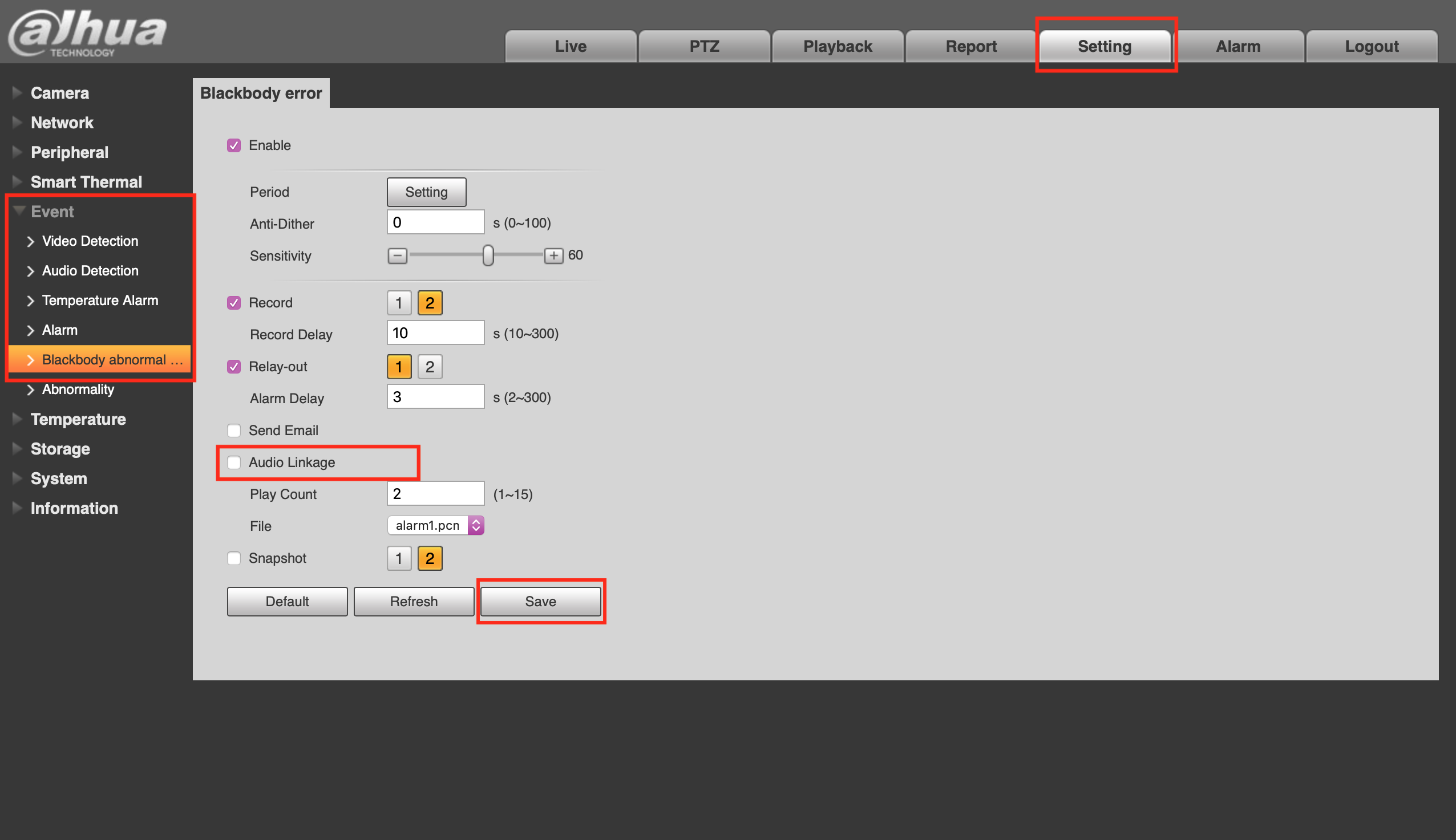Click the Save button
Viewport: 1456px width, 840px height.
541,602
